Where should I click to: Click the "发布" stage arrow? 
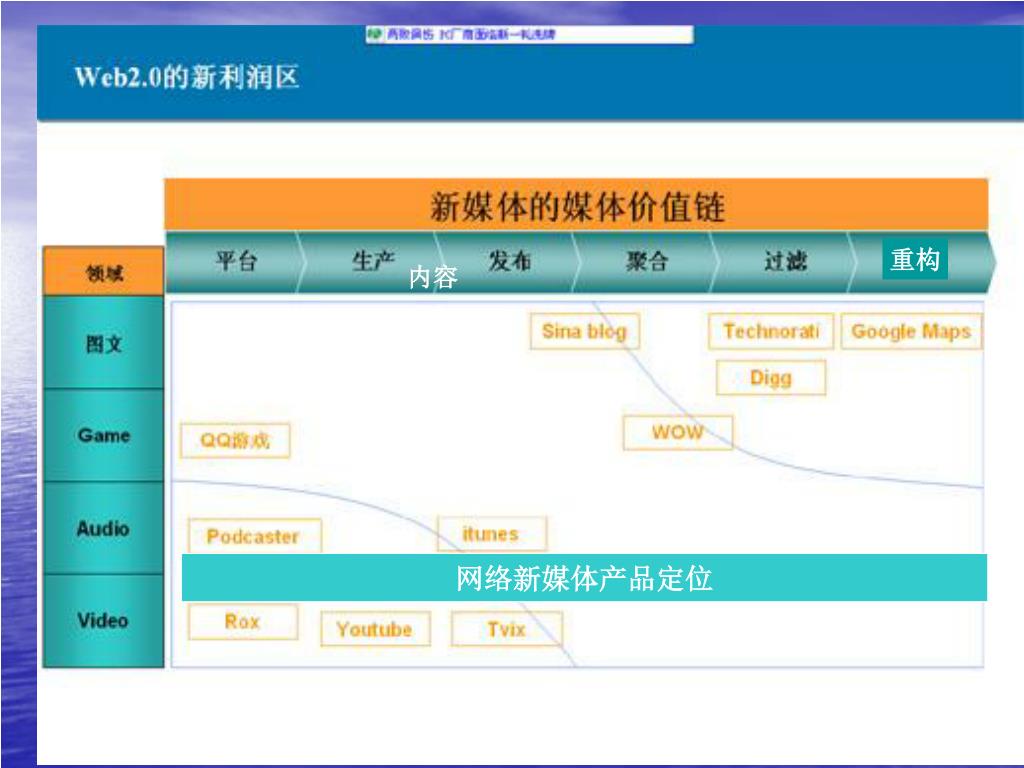(x=509, y=261)
